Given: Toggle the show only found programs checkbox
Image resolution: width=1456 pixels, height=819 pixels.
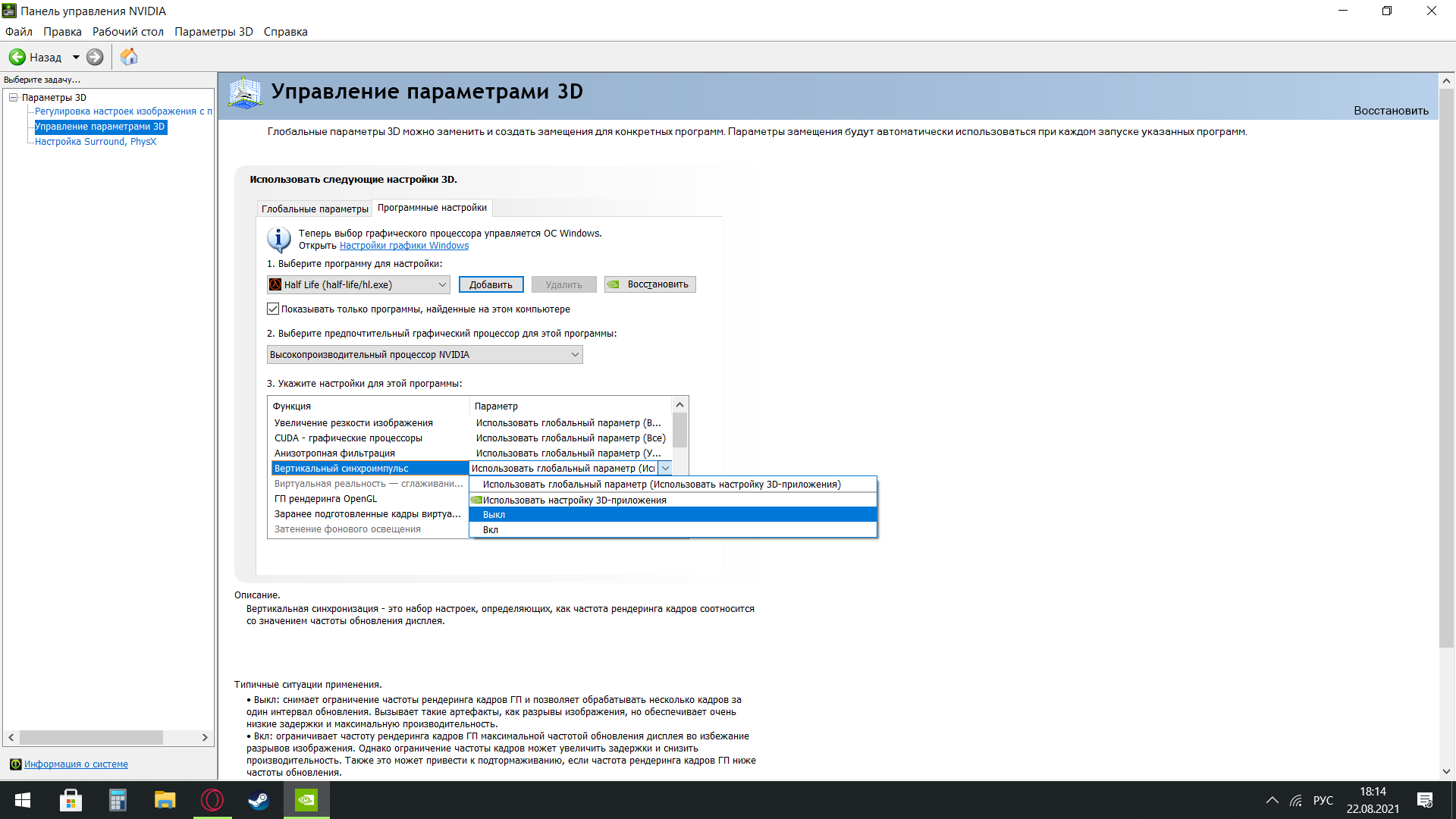Looking at the screenshot, I should tap(273, 309).
